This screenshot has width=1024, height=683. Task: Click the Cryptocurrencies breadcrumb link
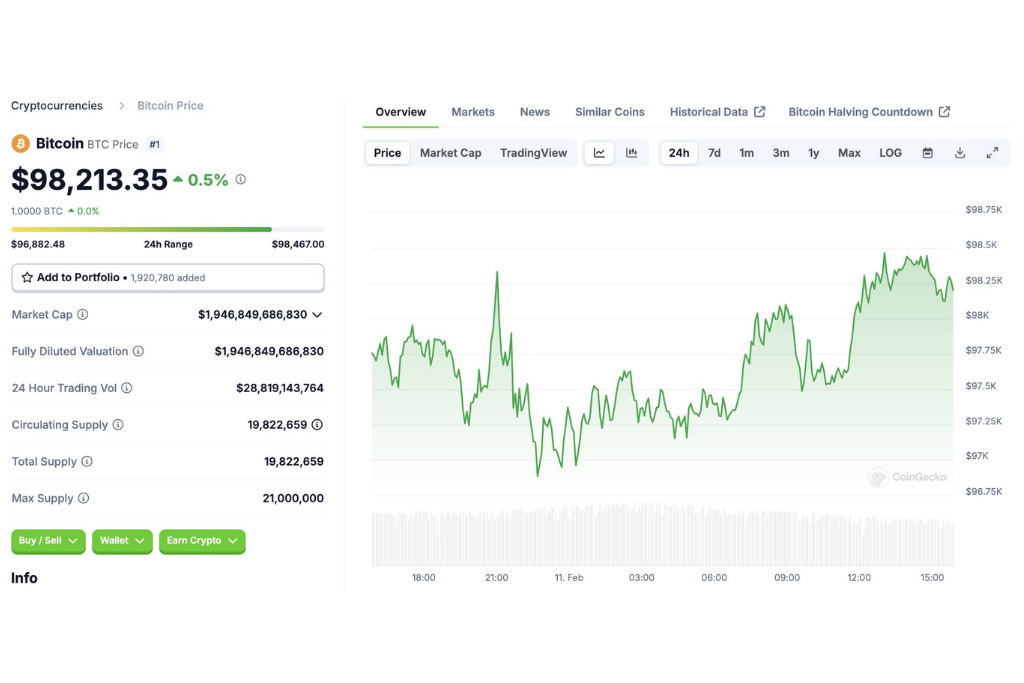[x=57, y=106]
